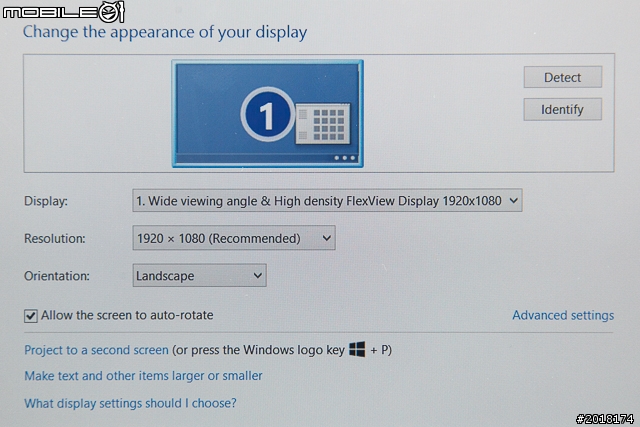Toggle Allow the screen to auto-rotate checkbox
Screen dimensions: 640x427
click(x=31, y=316)
